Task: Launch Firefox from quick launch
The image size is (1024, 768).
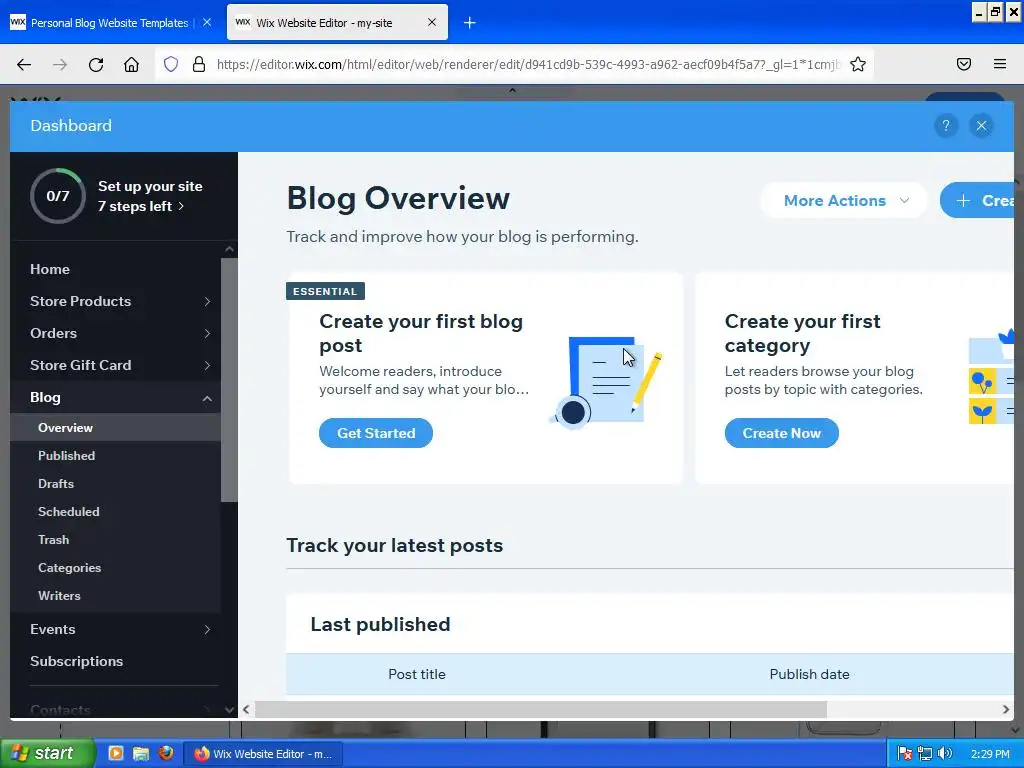Action: pos(167,754)
